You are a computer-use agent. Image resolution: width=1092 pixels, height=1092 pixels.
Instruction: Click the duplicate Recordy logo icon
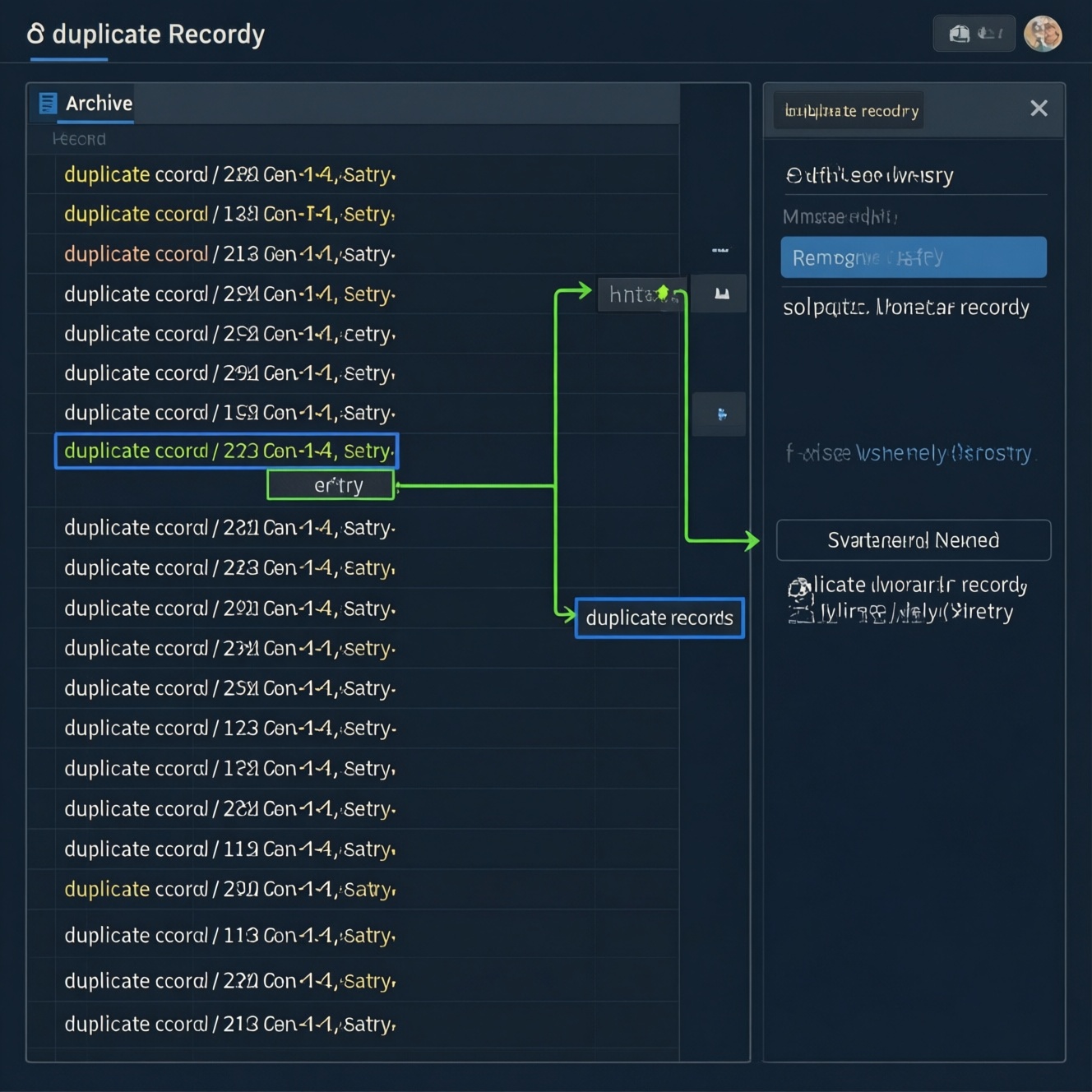tap(35, 34)
